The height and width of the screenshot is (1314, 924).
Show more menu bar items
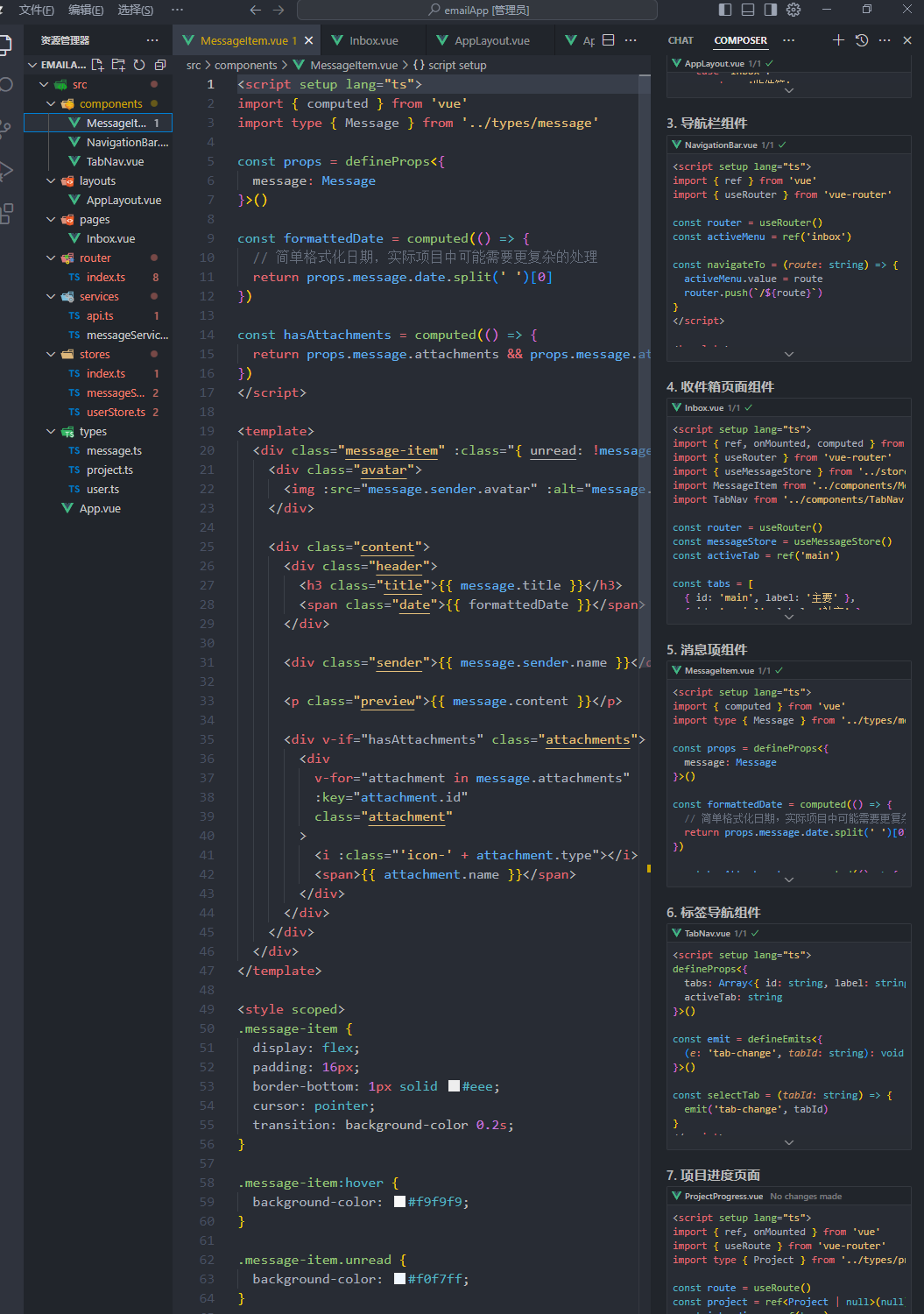click(x=178, y=10)
